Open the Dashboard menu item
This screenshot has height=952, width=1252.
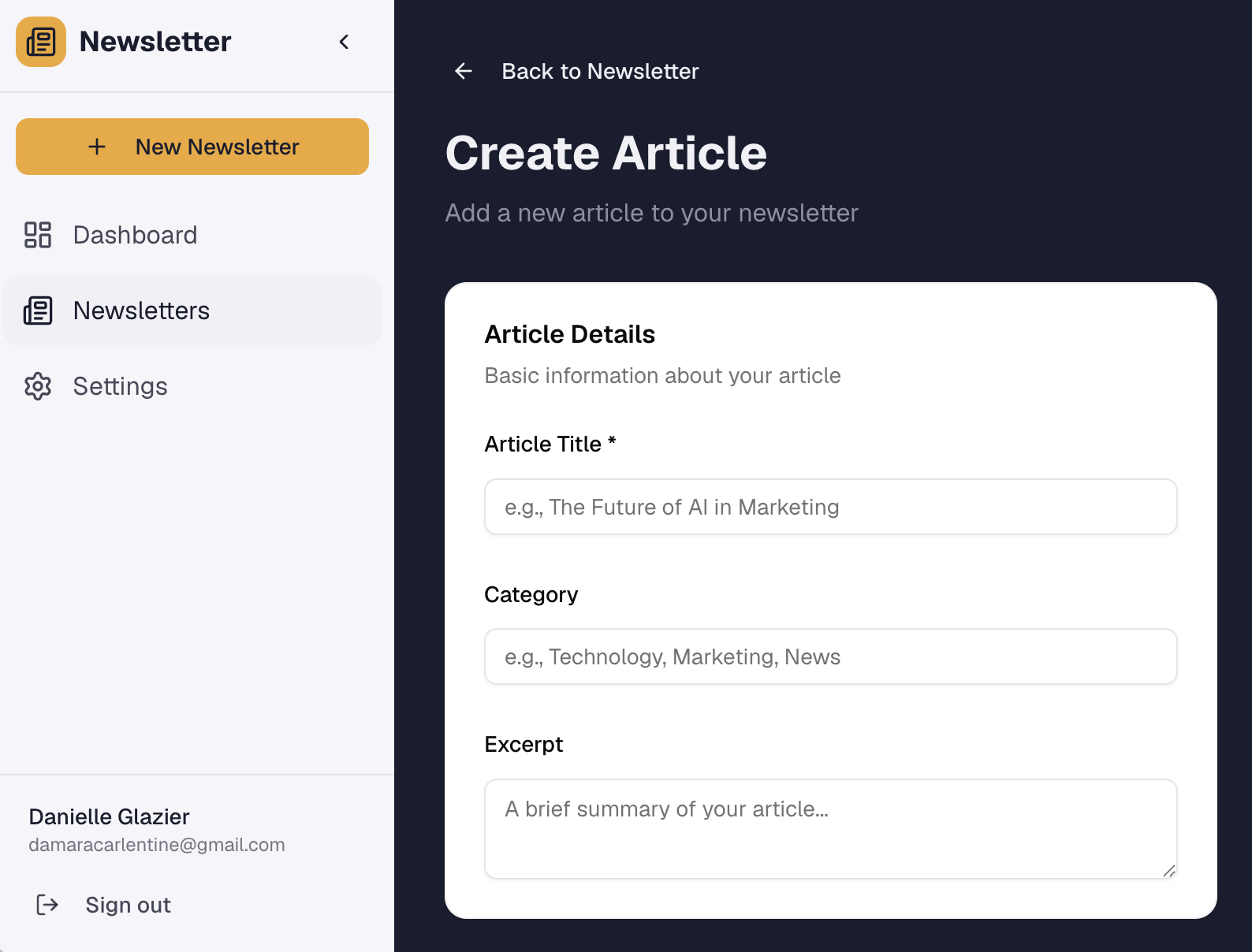point(192,235)
